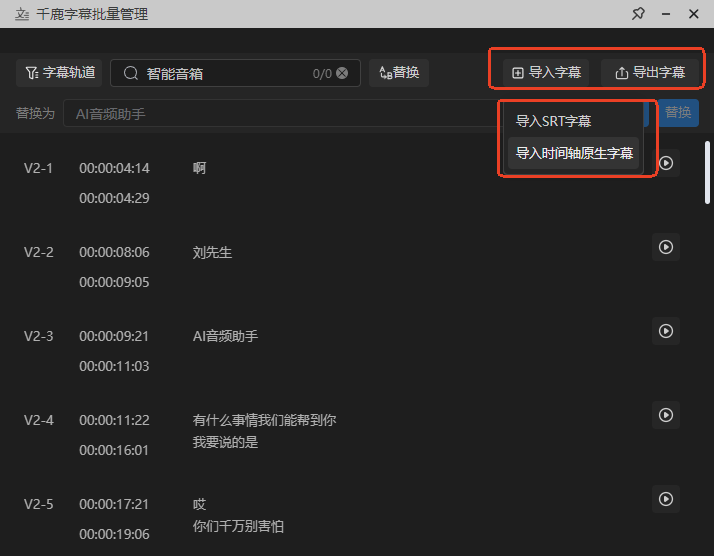Click the 智能音箱 search field
Image resolution: width=714 pixels, height=556 pixels.
pos(235,73)
